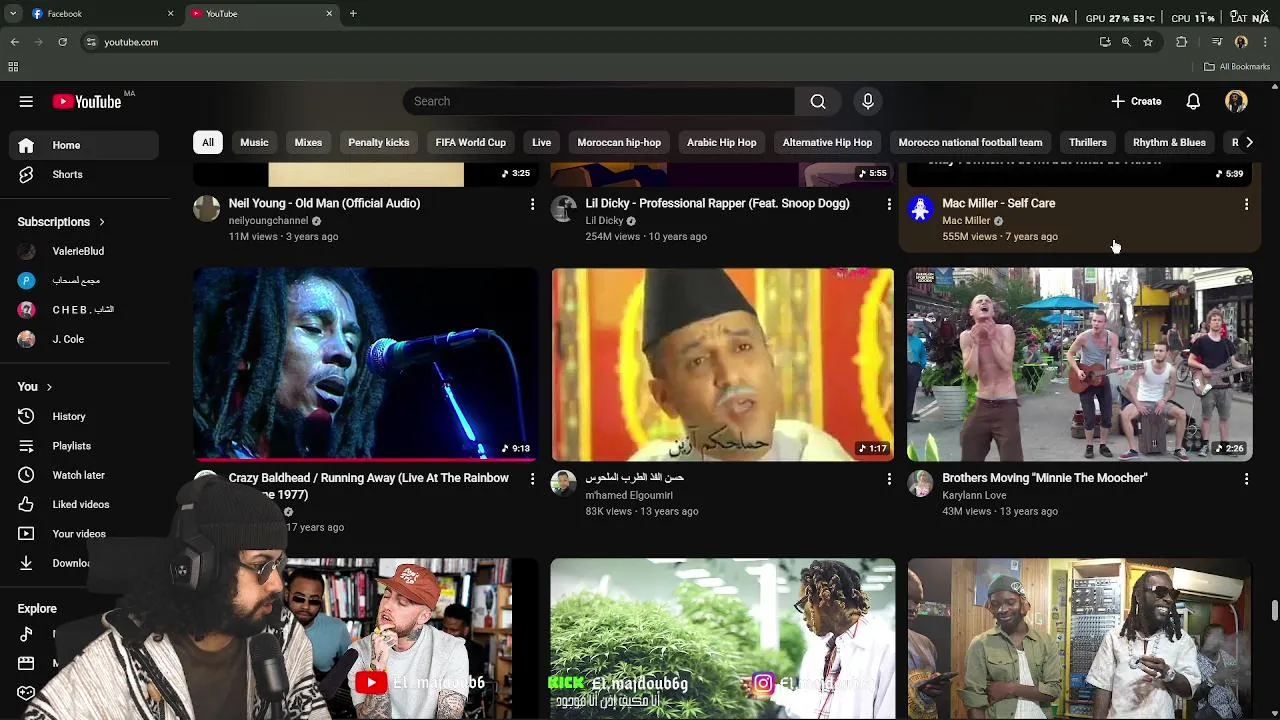Open Lil Dicky Professional Rapper title
This screenshot has width=1280, height=720.
click(x=717, y=203)
